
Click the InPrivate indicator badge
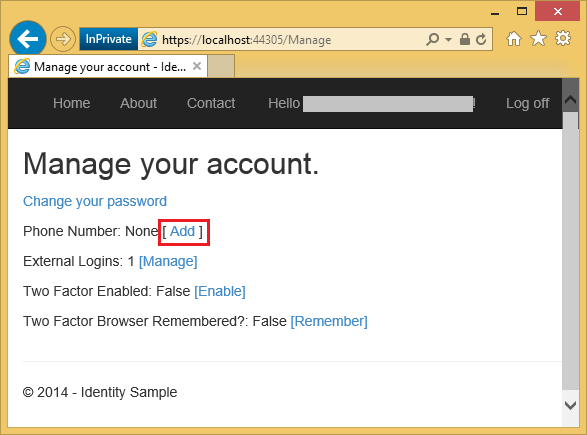tap(108, 39)
